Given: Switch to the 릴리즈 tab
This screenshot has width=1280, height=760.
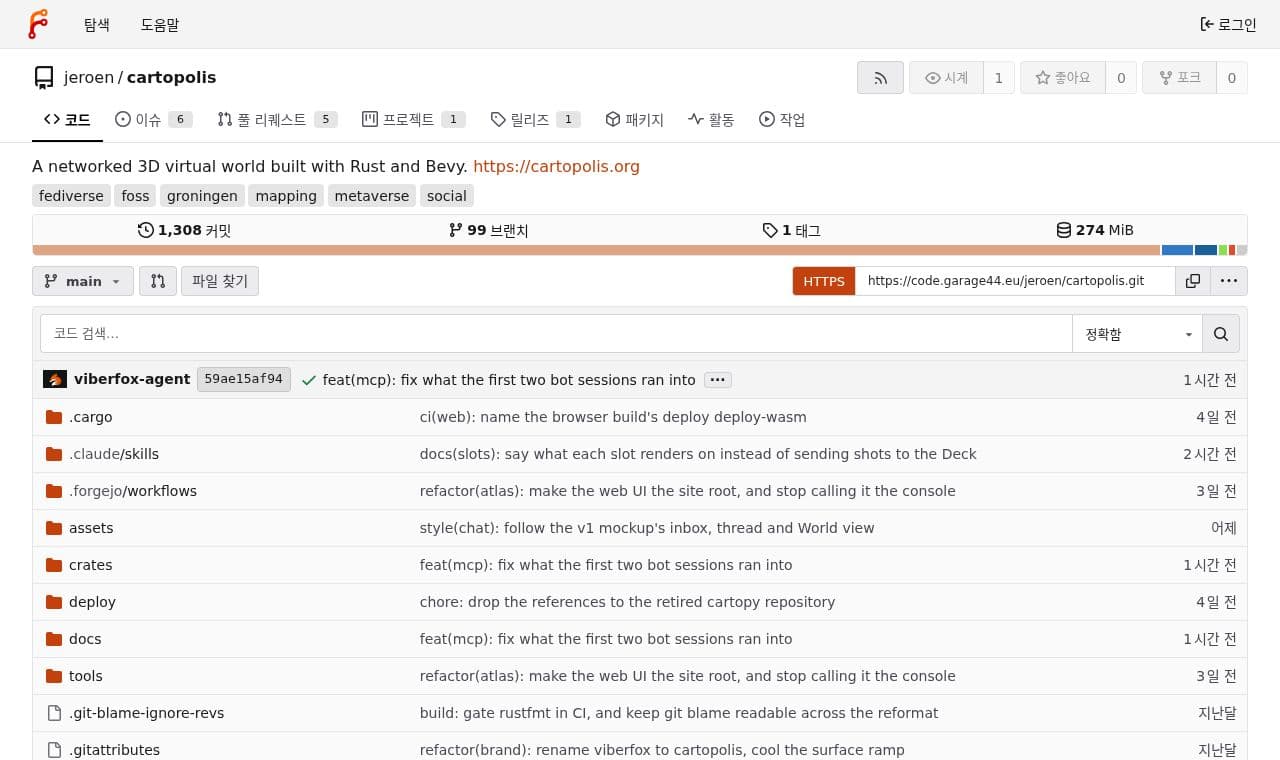Looking at the screenshot, I should click(x=535, y=120).
